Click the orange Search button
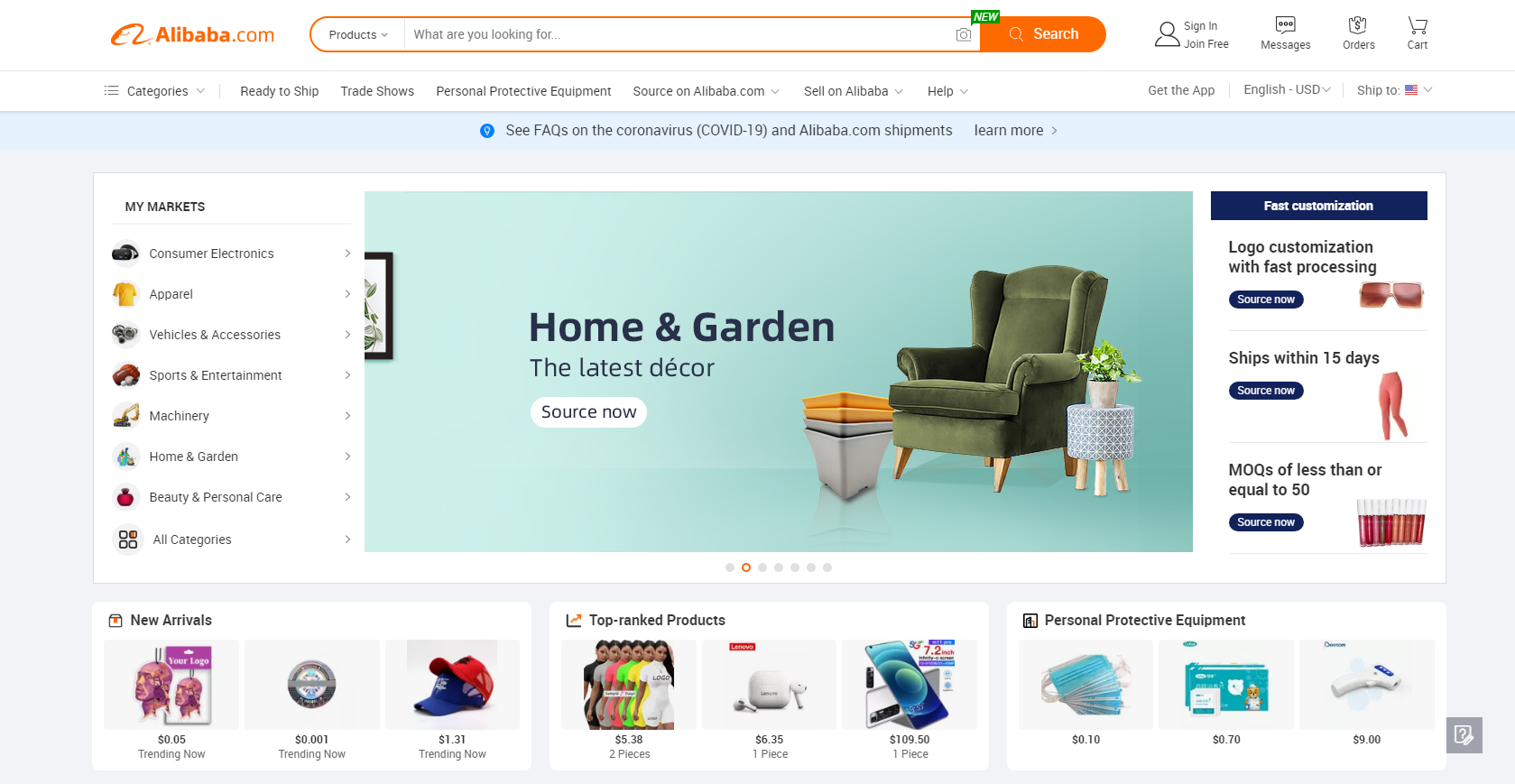Screen dimensions: 1515x784 click(1043, 34)
